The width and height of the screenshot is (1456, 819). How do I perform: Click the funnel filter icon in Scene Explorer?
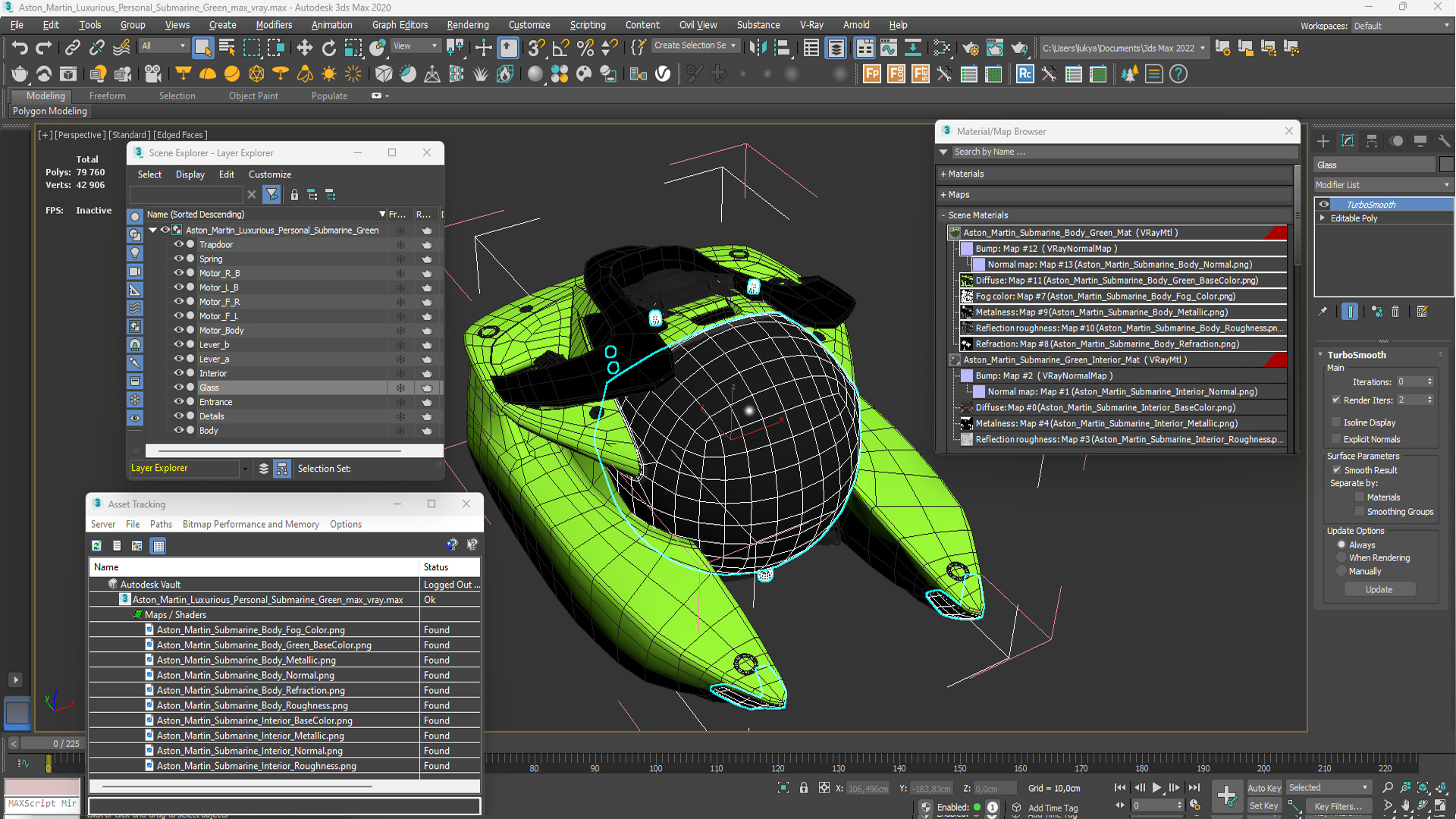click(x=271, y=195)
